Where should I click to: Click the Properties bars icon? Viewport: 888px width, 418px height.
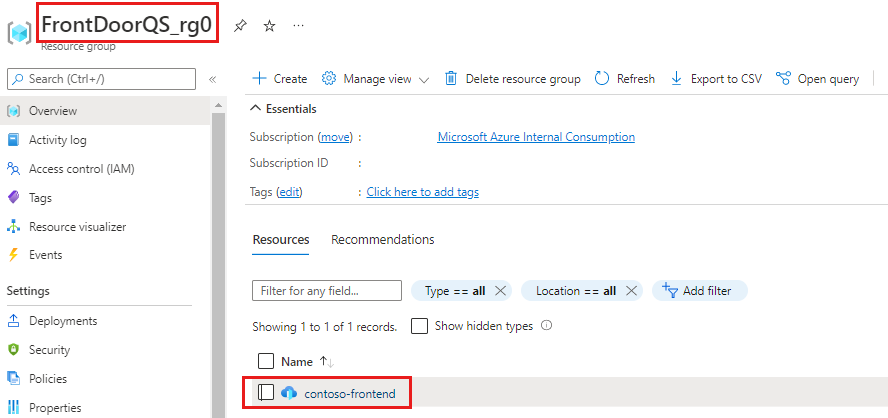[x=14, y=407]
